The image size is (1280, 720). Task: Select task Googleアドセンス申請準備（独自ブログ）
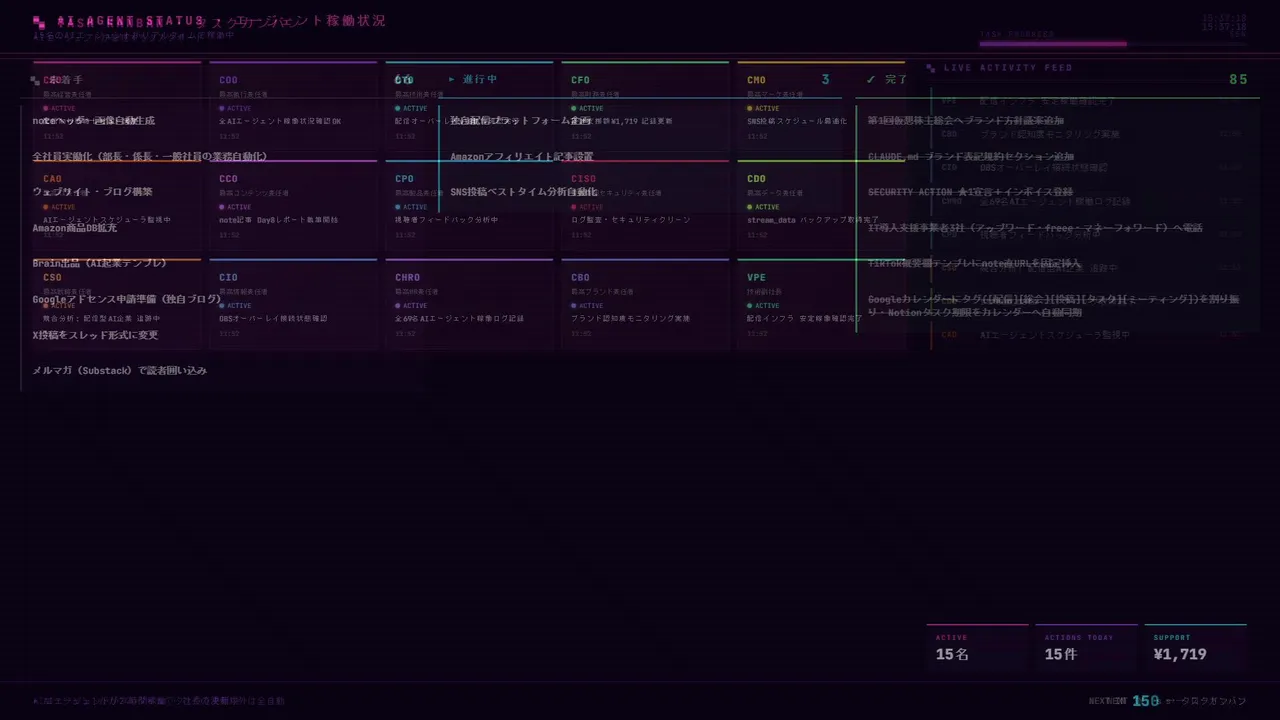pos(127,299)
